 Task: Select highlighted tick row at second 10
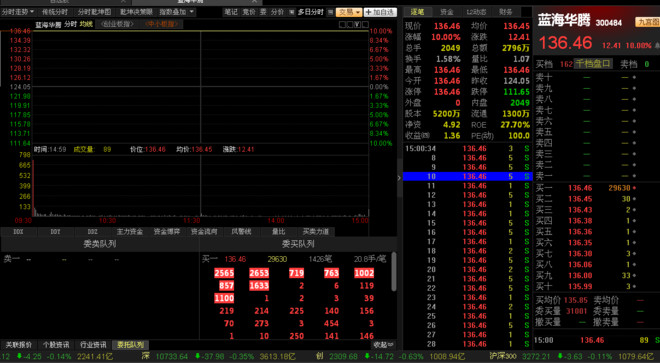tap(467, 176)
